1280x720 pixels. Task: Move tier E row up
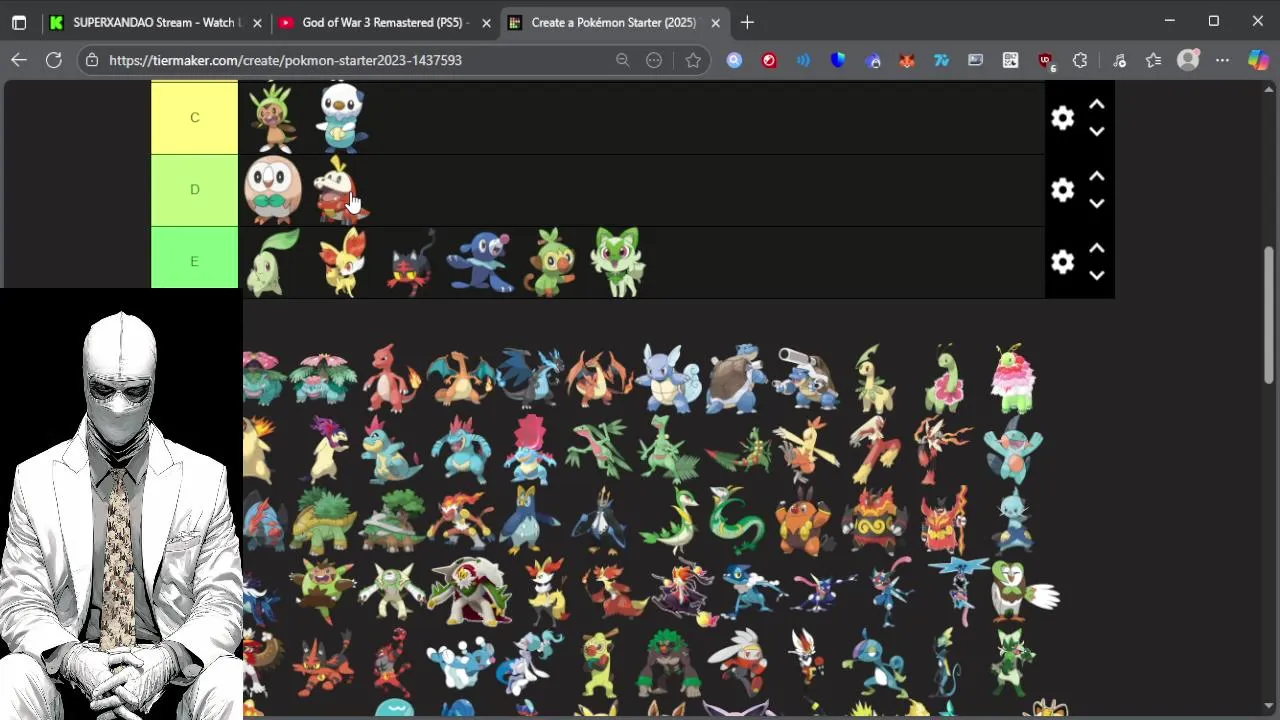[x=1096, y=248]
